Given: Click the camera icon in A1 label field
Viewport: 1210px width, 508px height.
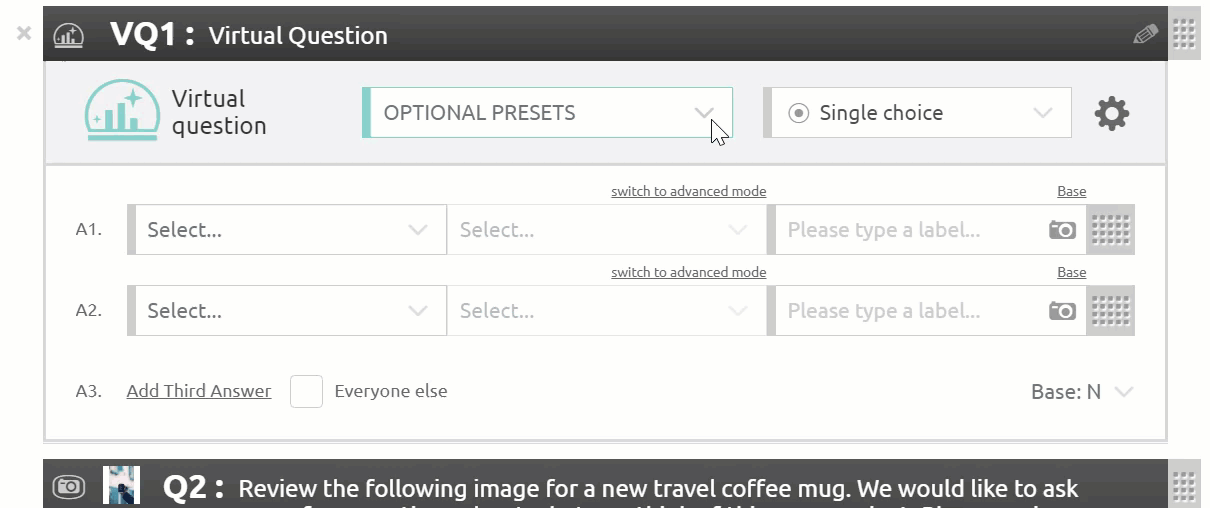Looking at the screenshot, I should (x=1061, y=230).
